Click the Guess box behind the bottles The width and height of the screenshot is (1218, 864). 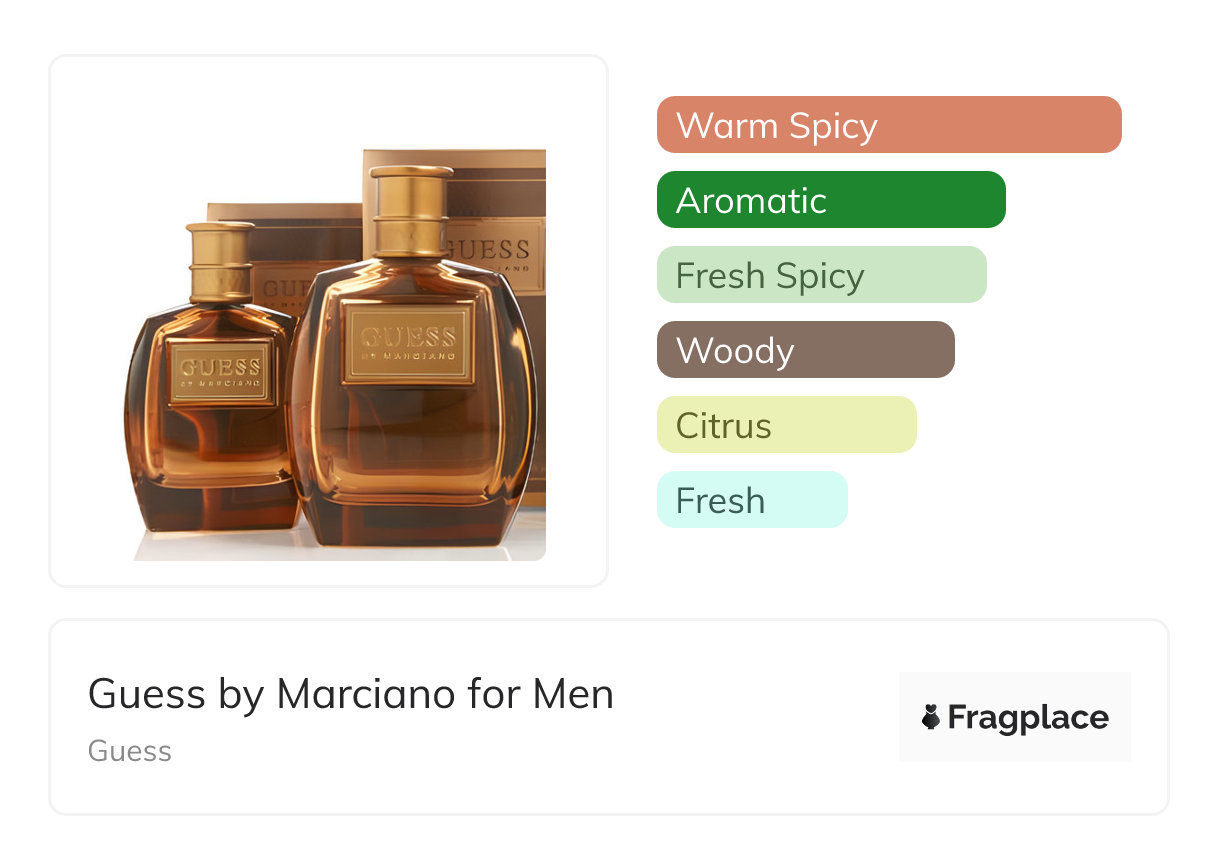(495, 230)
